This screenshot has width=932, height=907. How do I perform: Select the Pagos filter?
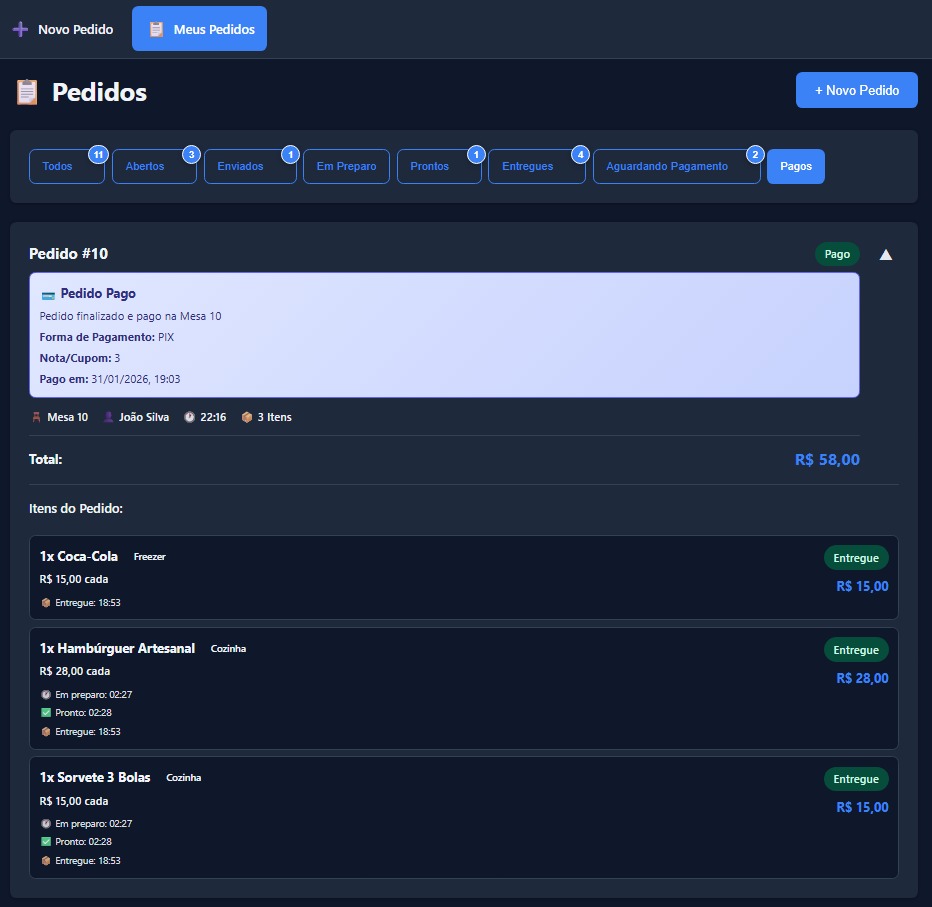click(795, 166)
